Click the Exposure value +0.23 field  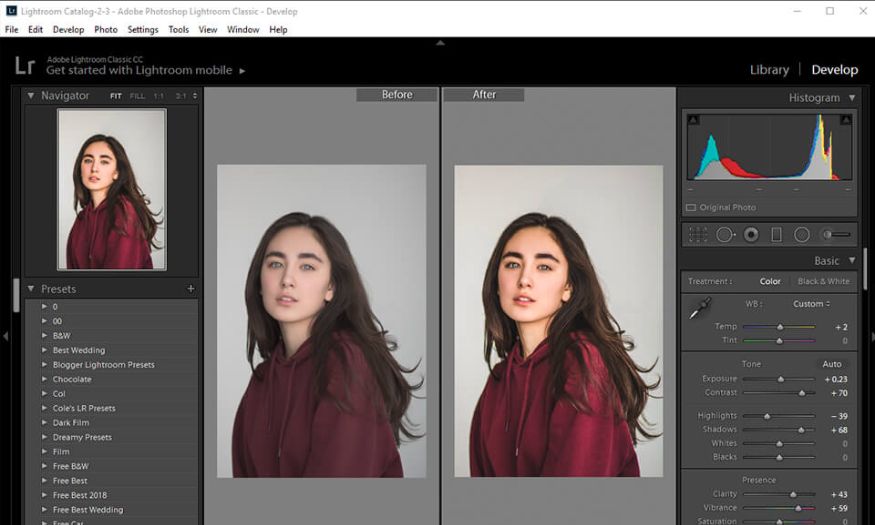[x=836, y=379]
